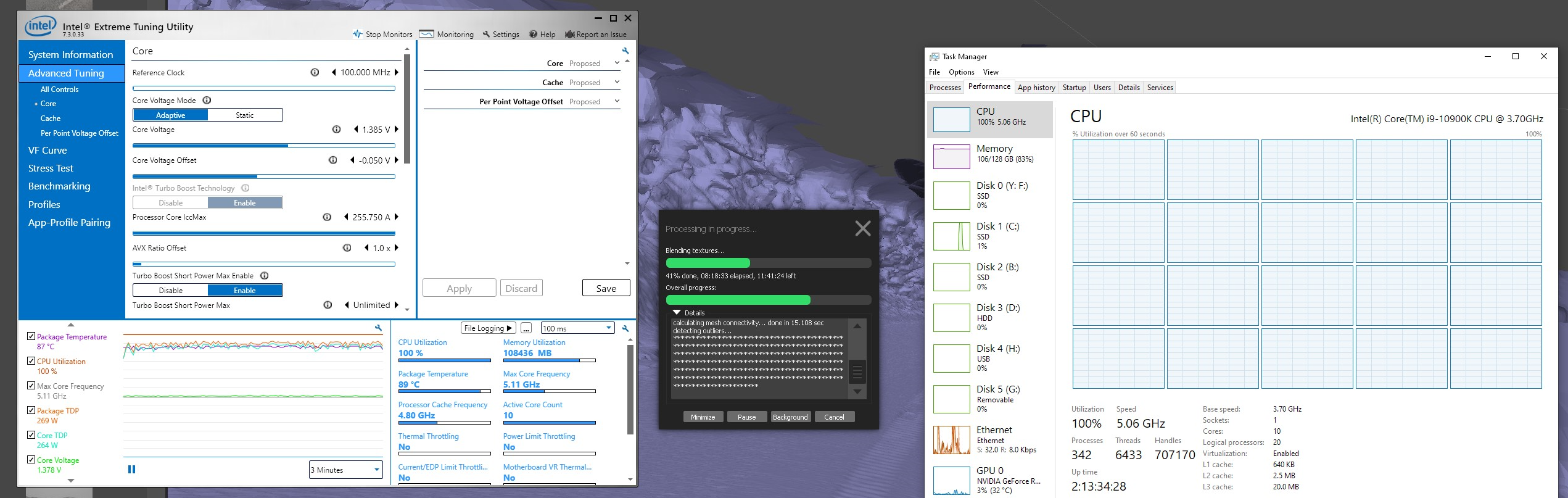Viewport: 1568px width, 498px height.
Task: Expand Per Point Voltage Offset Proposed section
Action: [x=617, y=101]
